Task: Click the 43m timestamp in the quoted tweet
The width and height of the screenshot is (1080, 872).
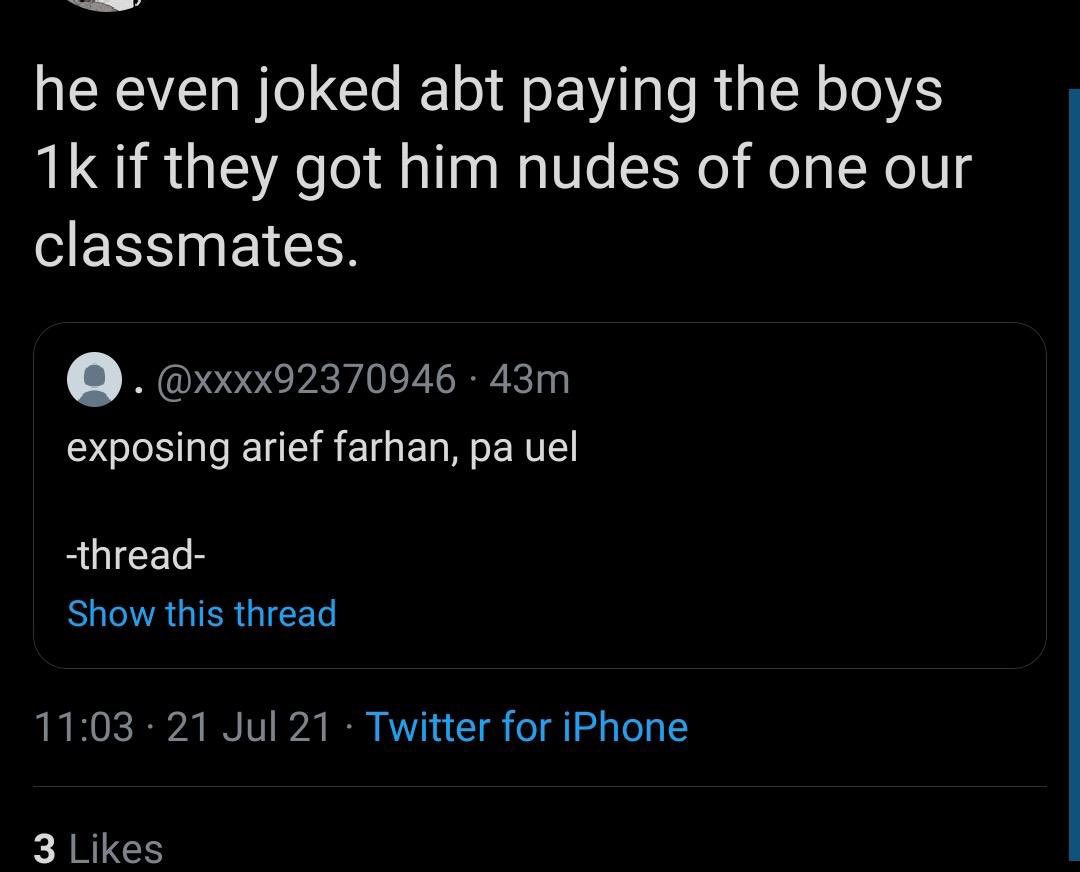Action: pos(530,379)
